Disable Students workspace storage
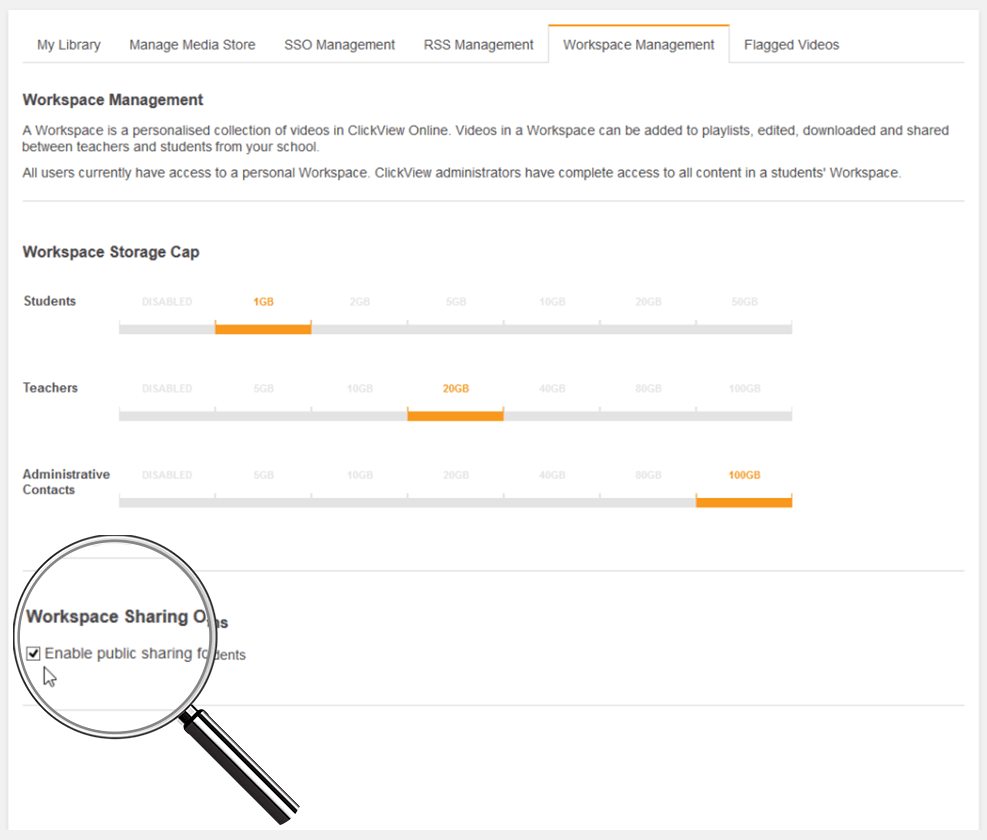Viewport: 987px width, 840px height. click(x=167, y=327)
